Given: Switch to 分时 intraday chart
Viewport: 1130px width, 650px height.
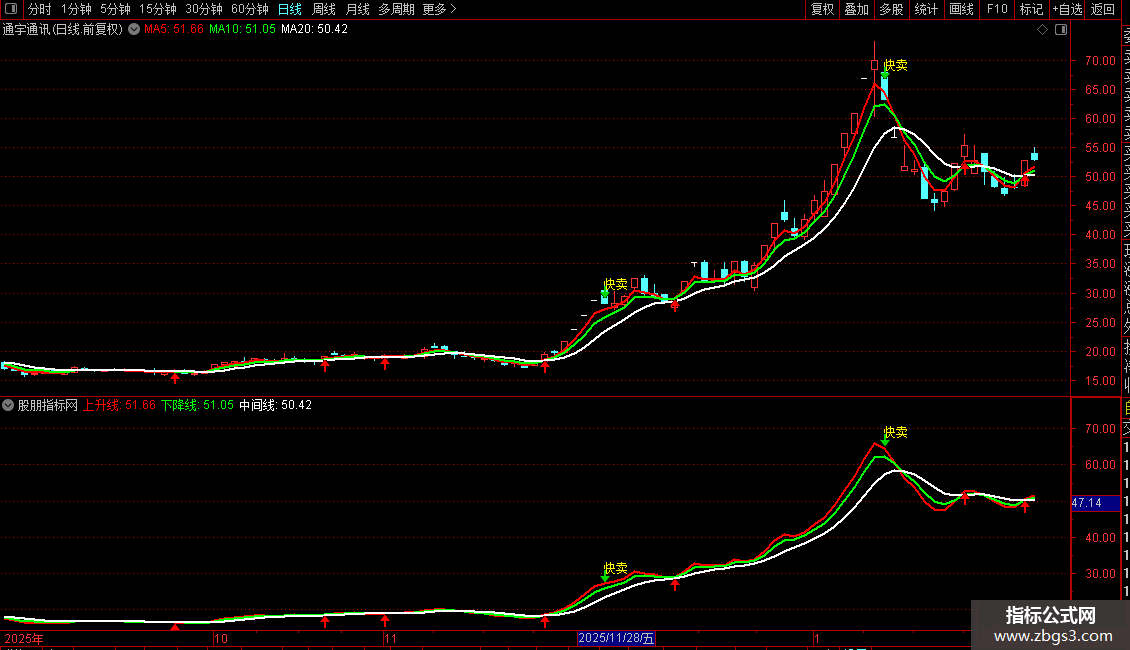Looking at the screenshot, I should click(x=40, y=9).
